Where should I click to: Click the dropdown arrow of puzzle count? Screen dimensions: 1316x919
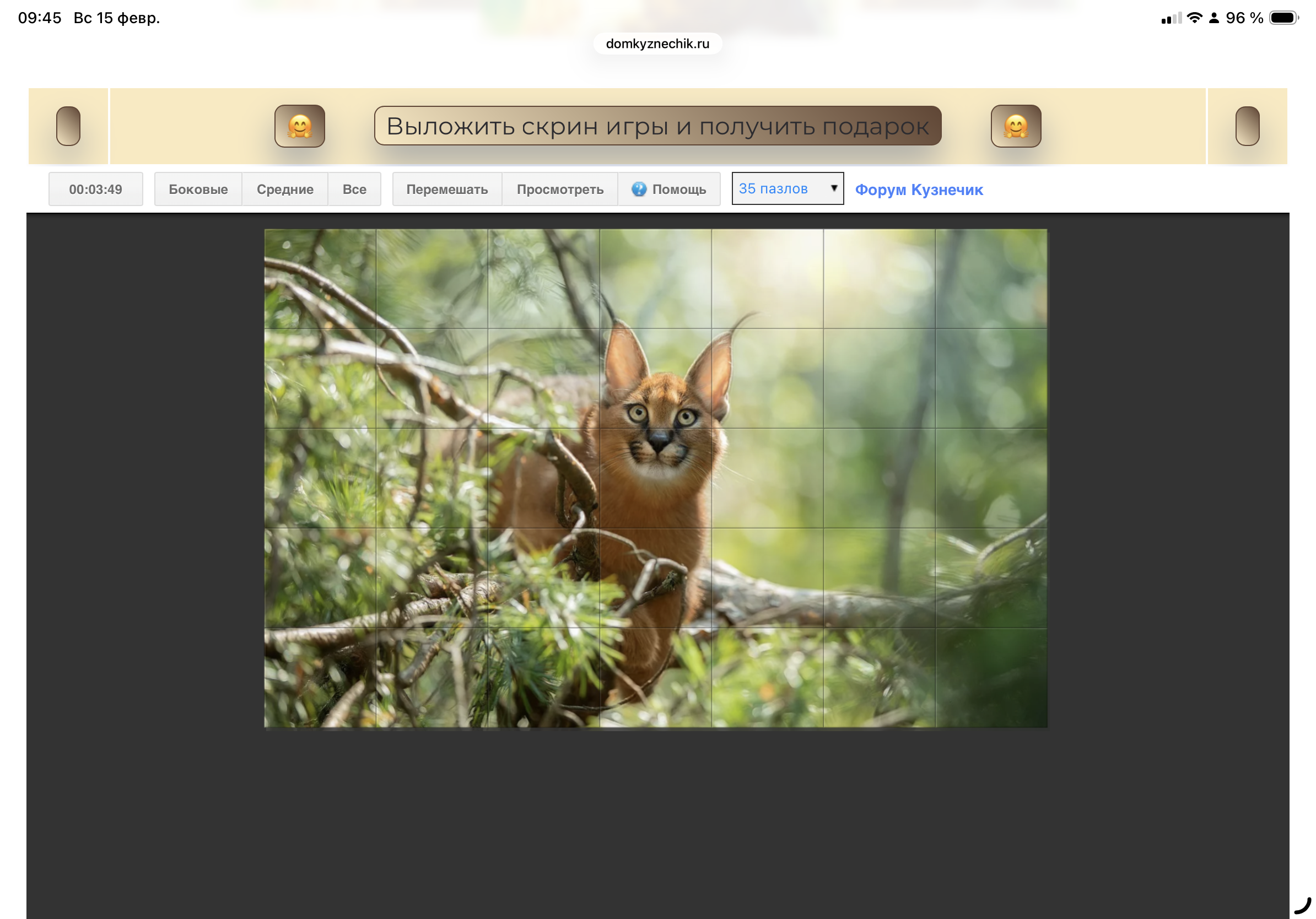[x=833, y=188]
